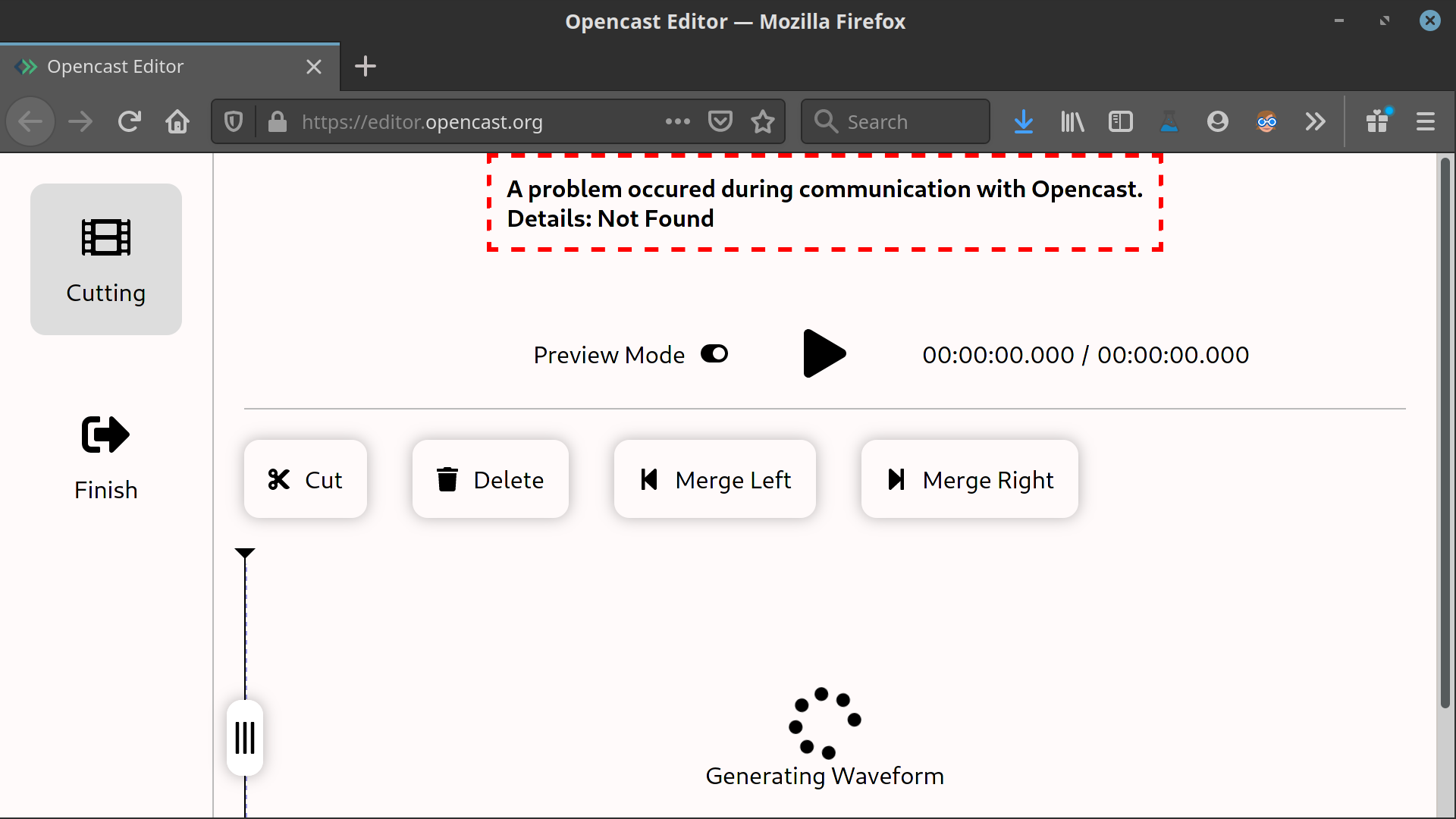Open a new browser tab
Image resolution: width=1456 pixels, height=819 pixels.
click(366, 67)
